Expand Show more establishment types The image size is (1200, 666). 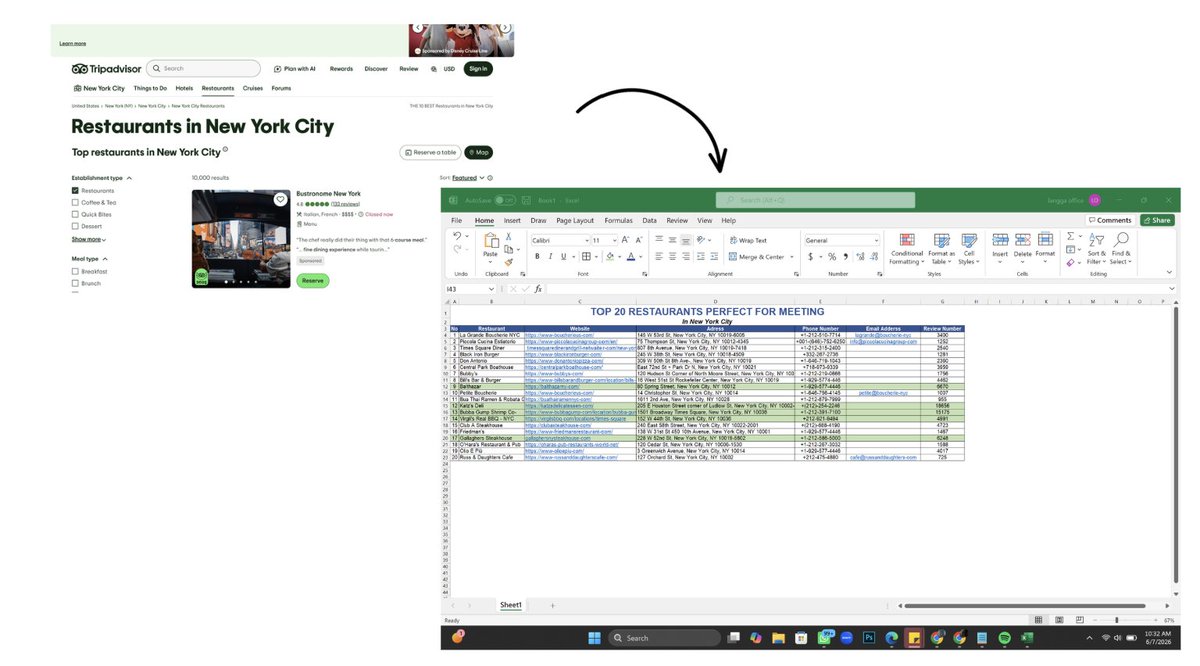[88, 239]
